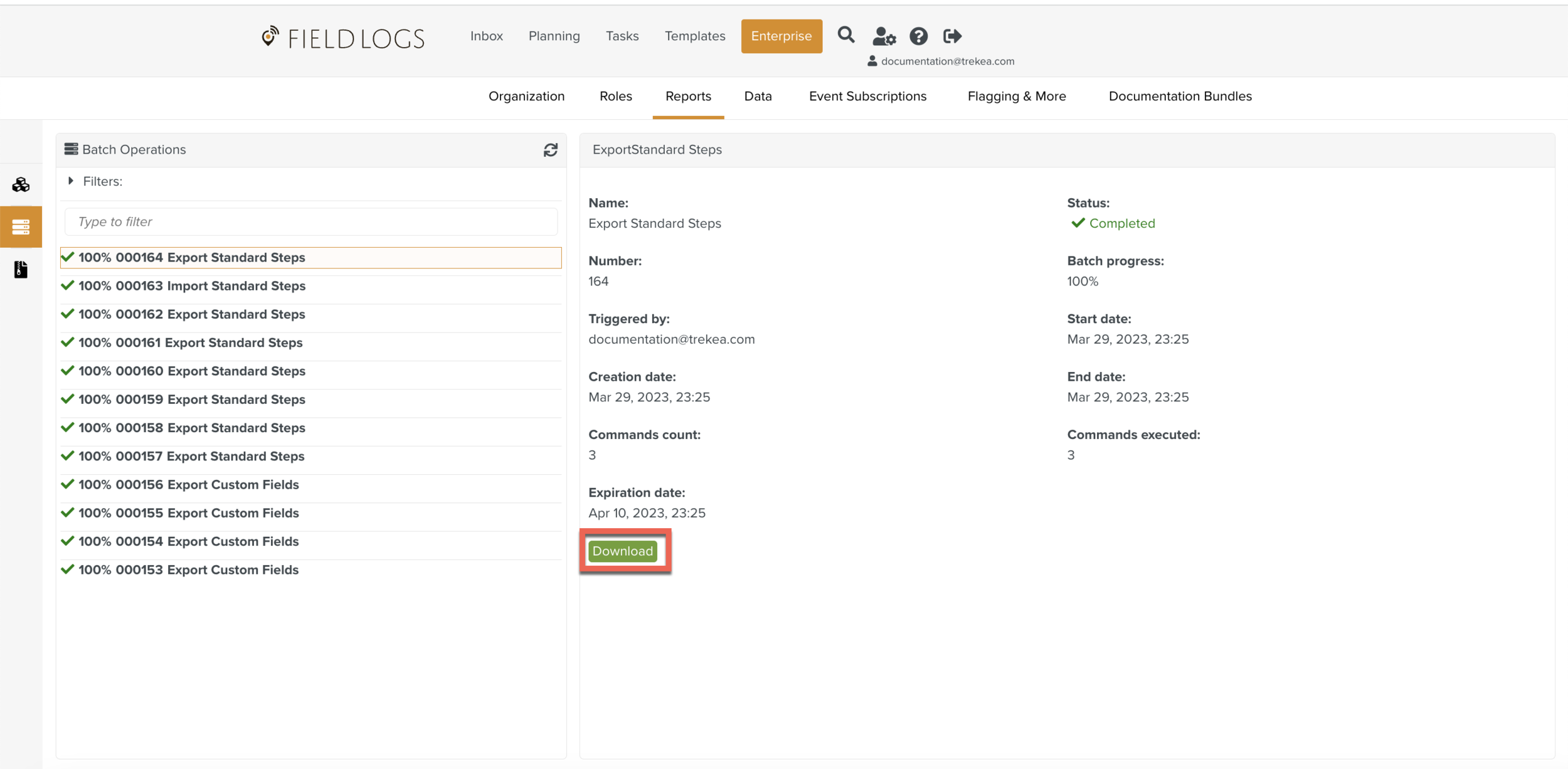Open the cubes sidebar icon
Viewport: 1568px width, 769px height.
coord(21,184)
